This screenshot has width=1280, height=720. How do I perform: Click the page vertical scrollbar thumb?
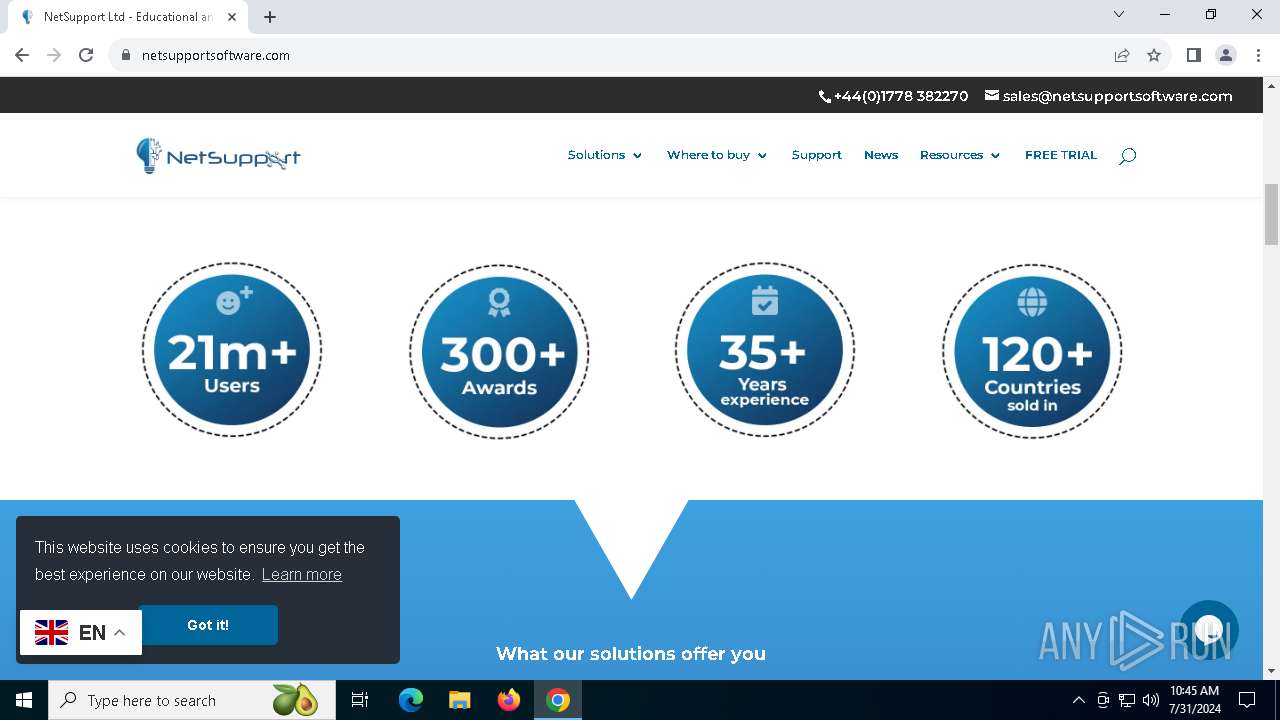(x=1271, y=214)
